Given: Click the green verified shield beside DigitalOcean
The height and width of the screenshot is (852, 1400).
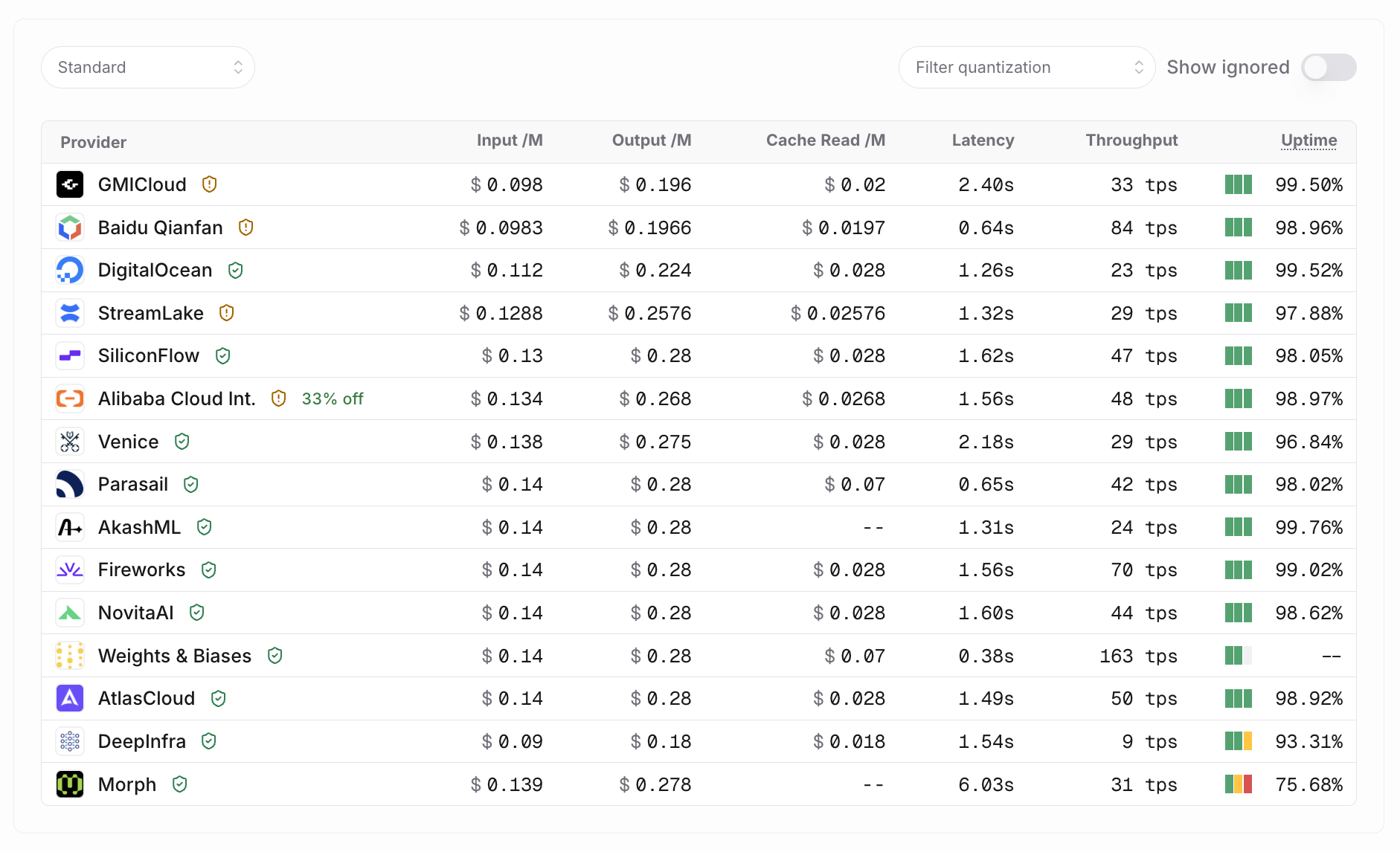Looking at the screenshot, I should pyautogui.click(x=236, y=270).
